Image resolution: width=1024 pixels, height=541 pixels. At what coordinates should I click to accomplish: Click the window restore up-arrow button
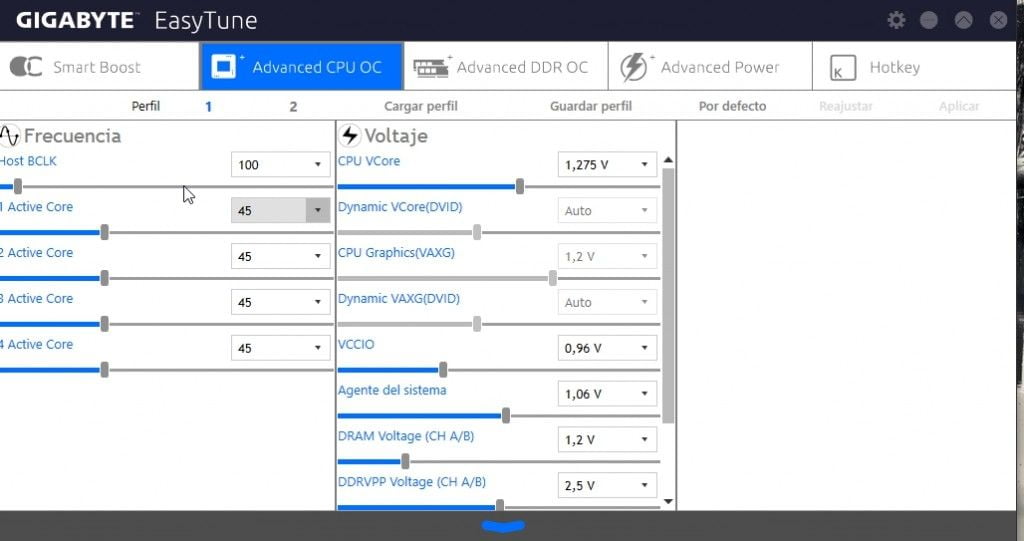pyautogui.click(x=963, y=20)
